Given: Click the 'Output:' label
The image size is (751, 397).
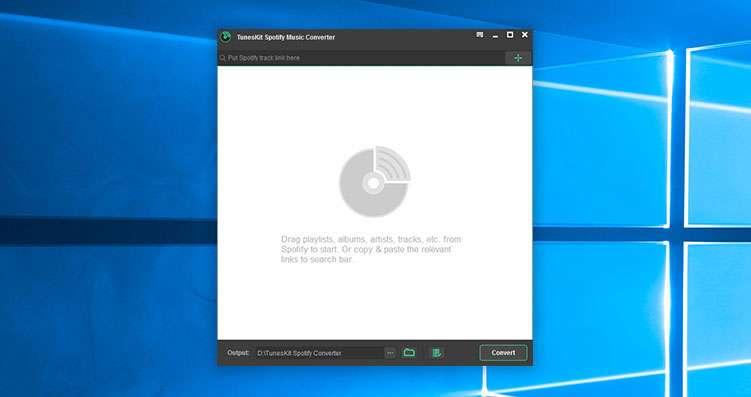Looking at the screenshot, I should [238, 353].
